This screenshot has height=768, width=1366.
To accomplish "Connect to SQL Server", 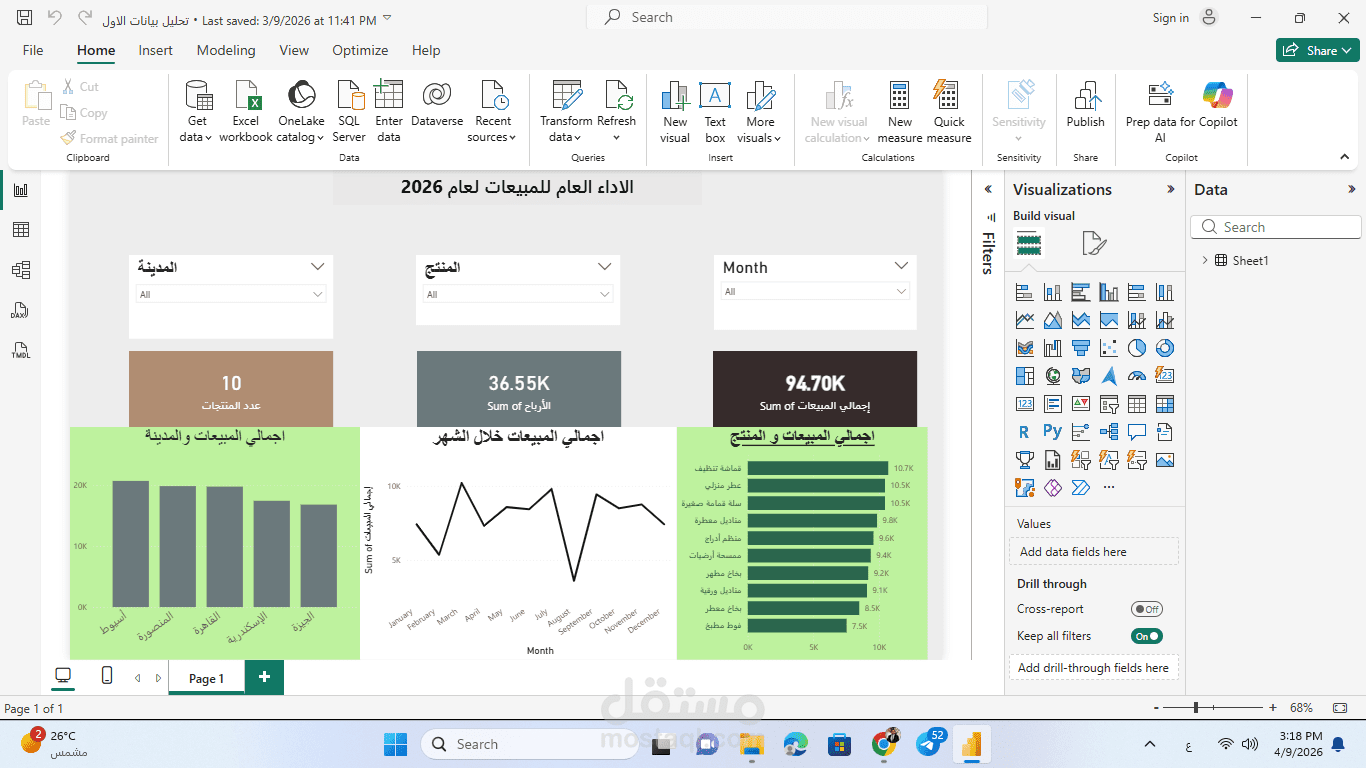I will [349, 111].
